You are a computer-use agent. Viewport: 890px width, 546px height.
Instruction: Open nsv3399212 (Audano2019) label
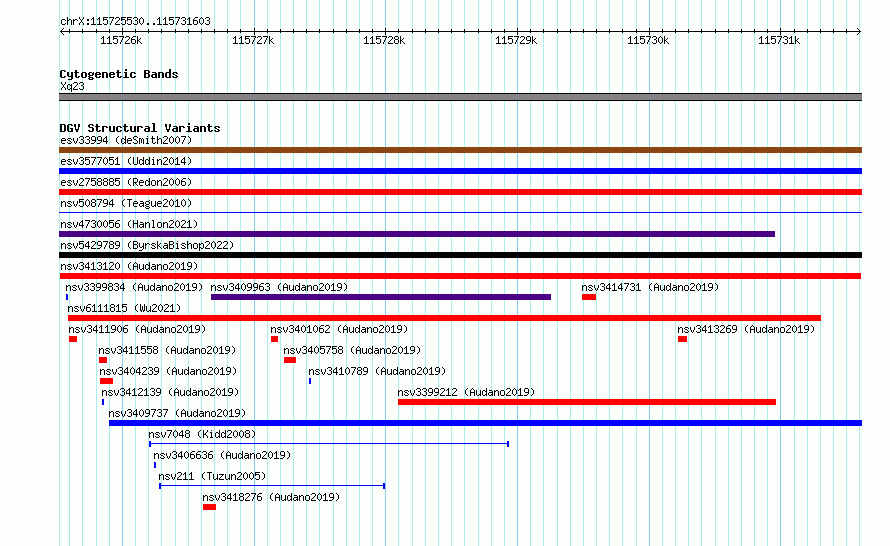coord(466,392)
